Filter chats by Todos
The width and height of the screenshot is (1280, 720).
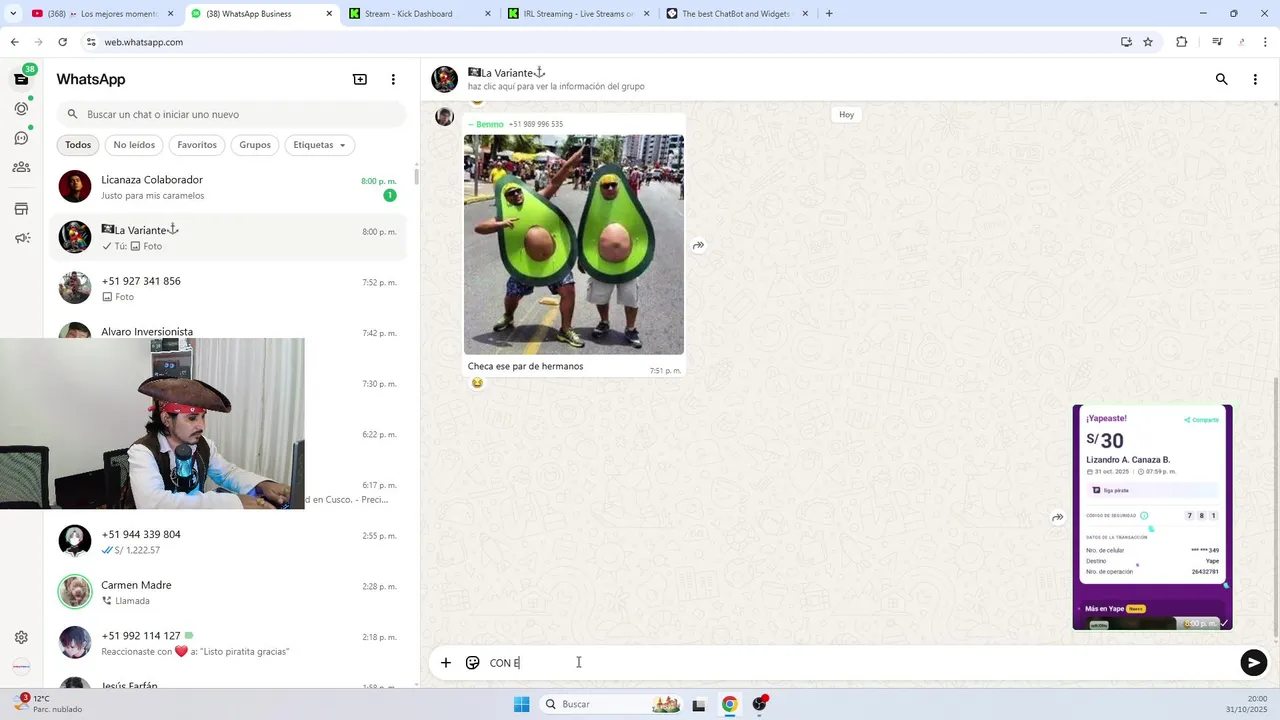[78, 145]
